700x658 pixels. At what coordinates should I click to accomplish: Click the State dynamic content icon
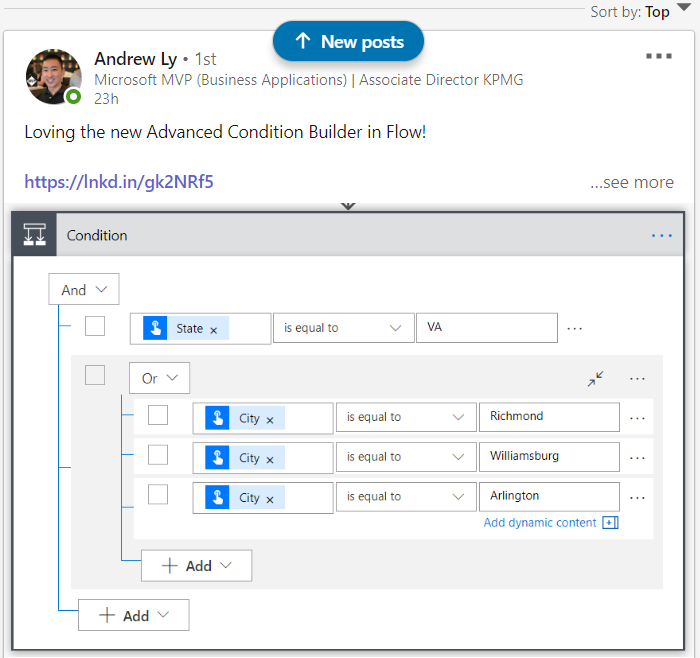(155, 328)
